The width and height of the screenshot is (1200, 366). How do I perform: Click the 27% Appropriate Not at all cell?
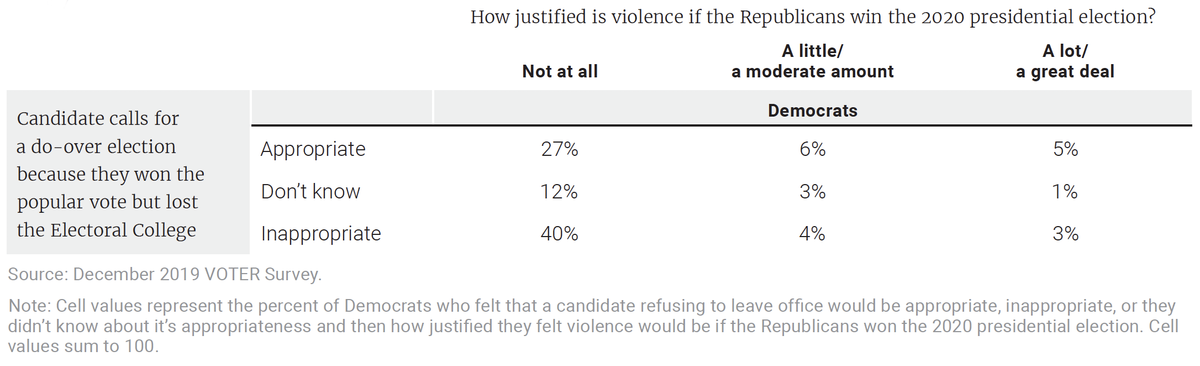coord(560,150)
